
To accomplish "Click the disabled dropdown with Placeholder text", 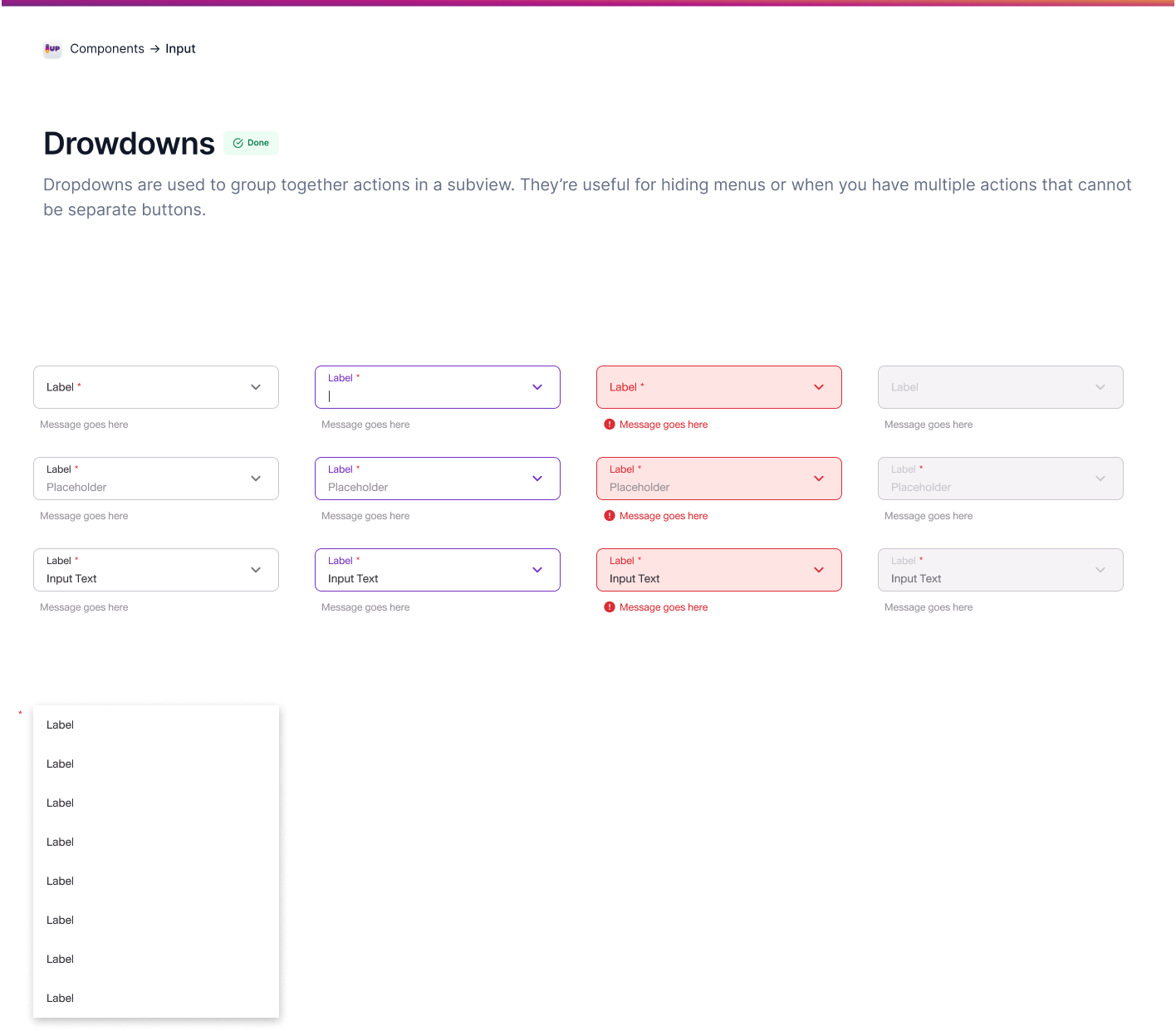I will click(x=1000, y=479).
